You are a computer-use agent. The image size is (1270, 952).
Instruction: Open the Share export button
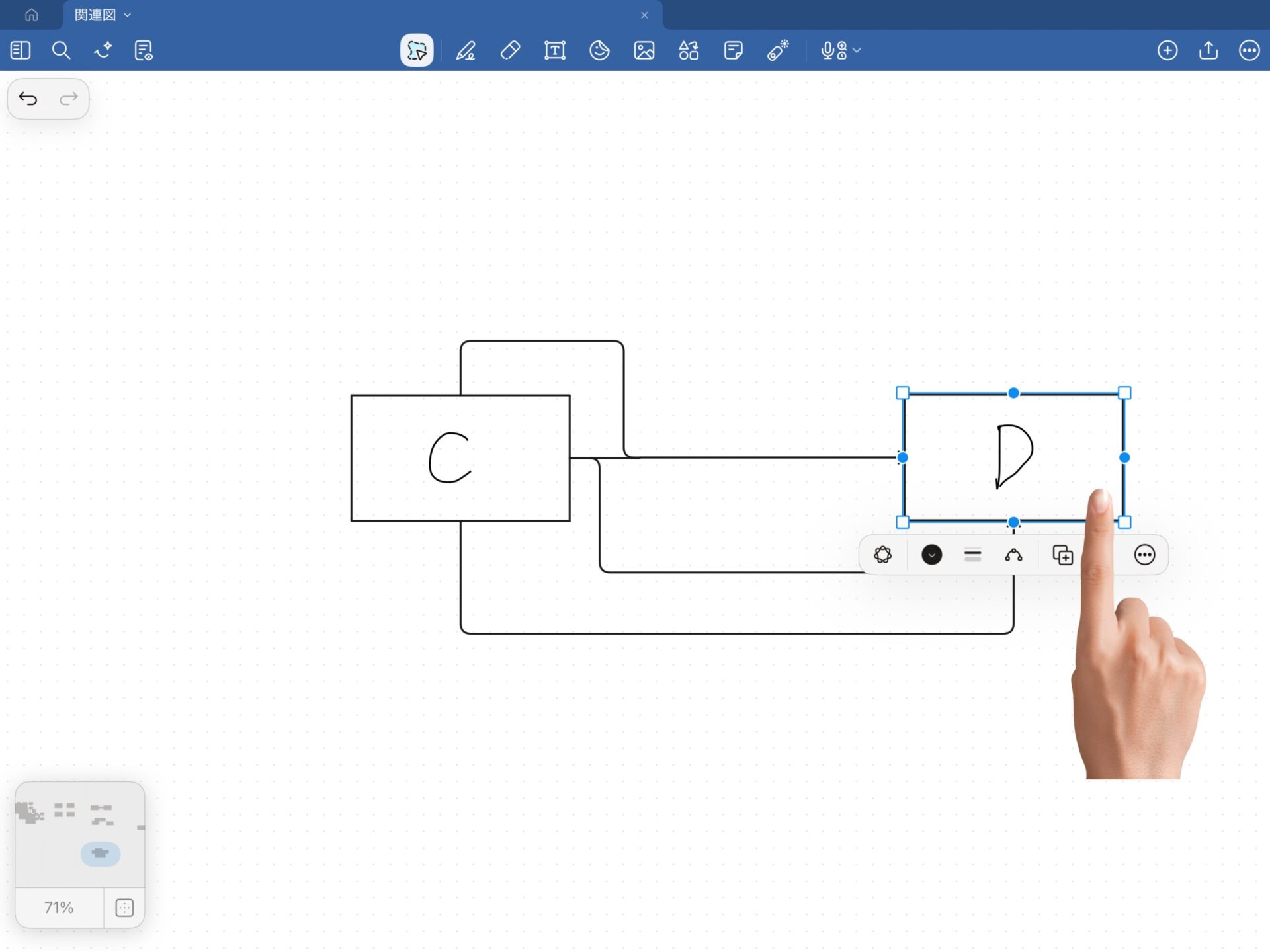pos(1208,50)
